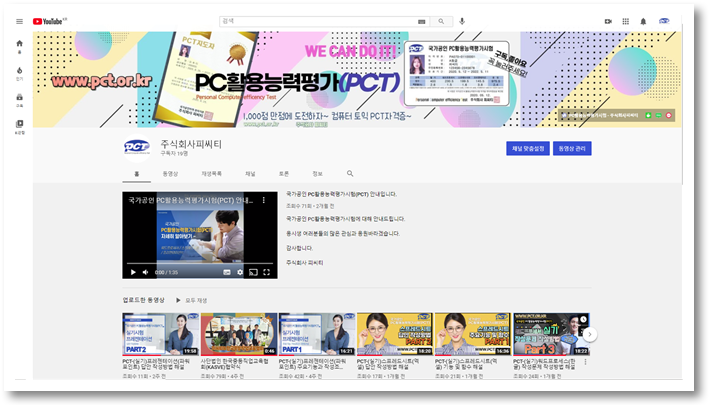
Task: Click the 동영상 관리 button
Action: (x=572, y=148)
